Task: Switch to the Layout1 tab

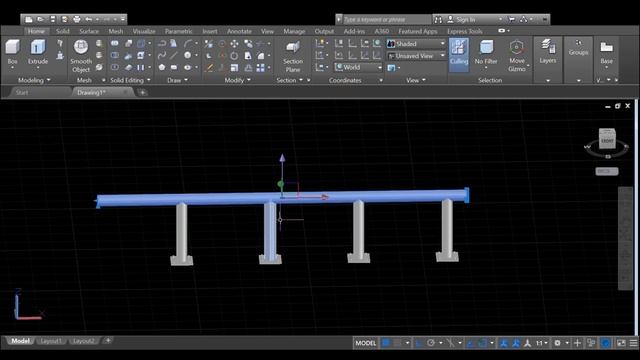Action: [x=51, y=341]
